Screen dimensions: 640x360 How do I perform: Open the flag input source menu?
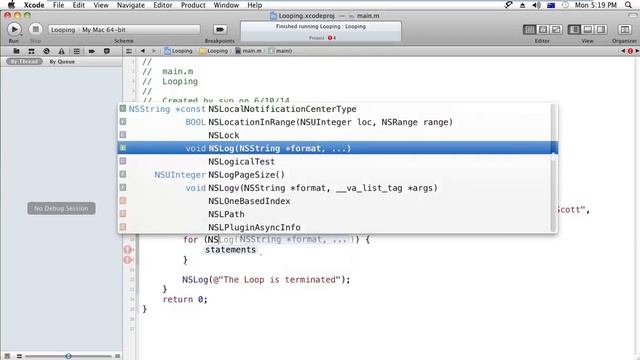click(551, 5)
